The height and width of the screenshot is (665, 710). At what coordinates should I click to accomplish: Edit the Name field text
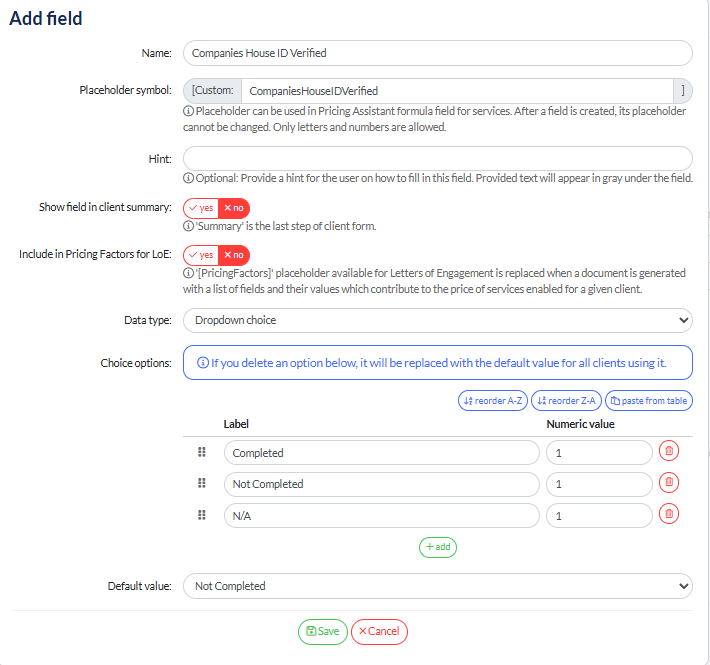438,53
